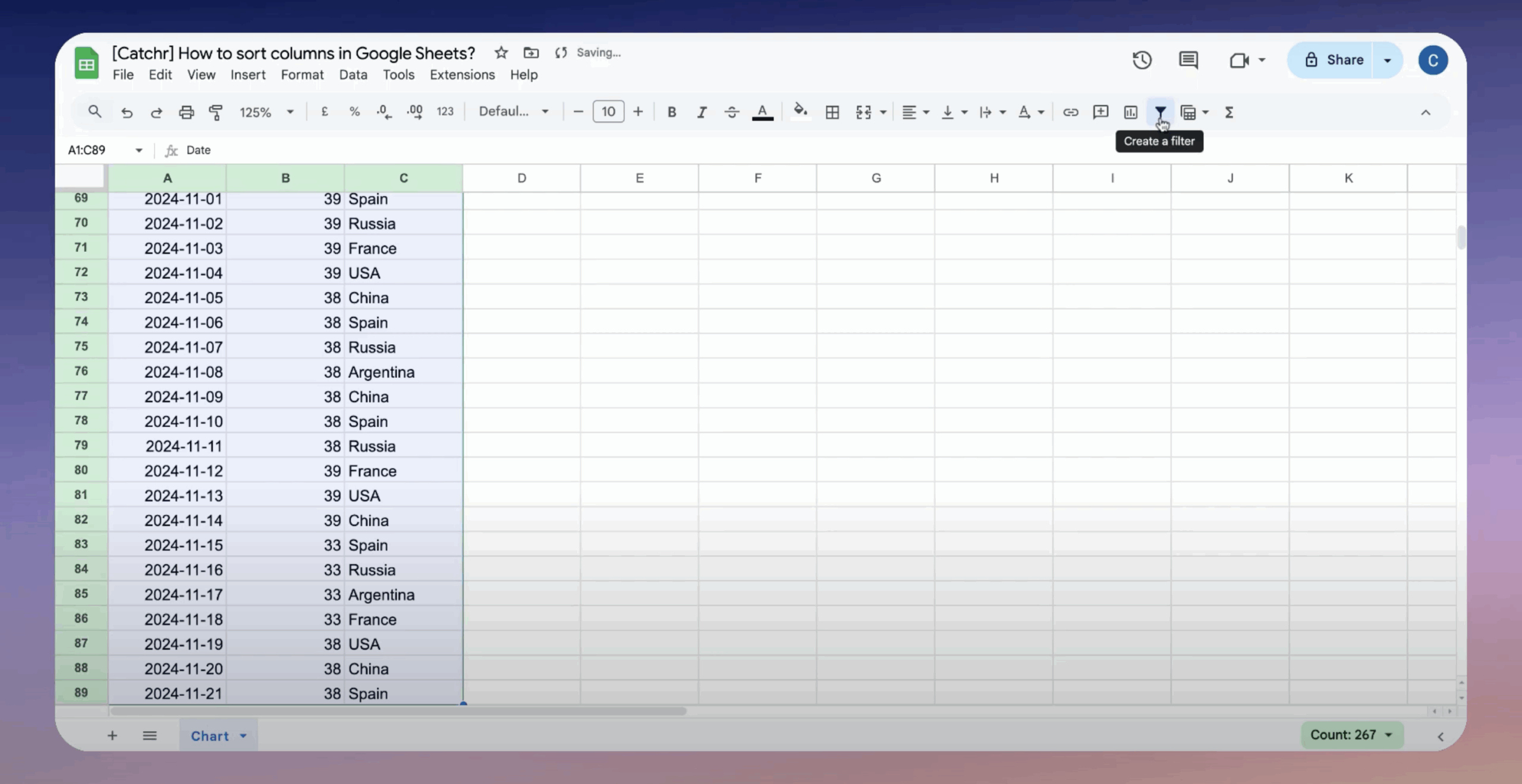Click the Paint format icon
Image resolution: width=1522 pixels, height=784 pixels.
pyautogui.click(x=216, y=112)
